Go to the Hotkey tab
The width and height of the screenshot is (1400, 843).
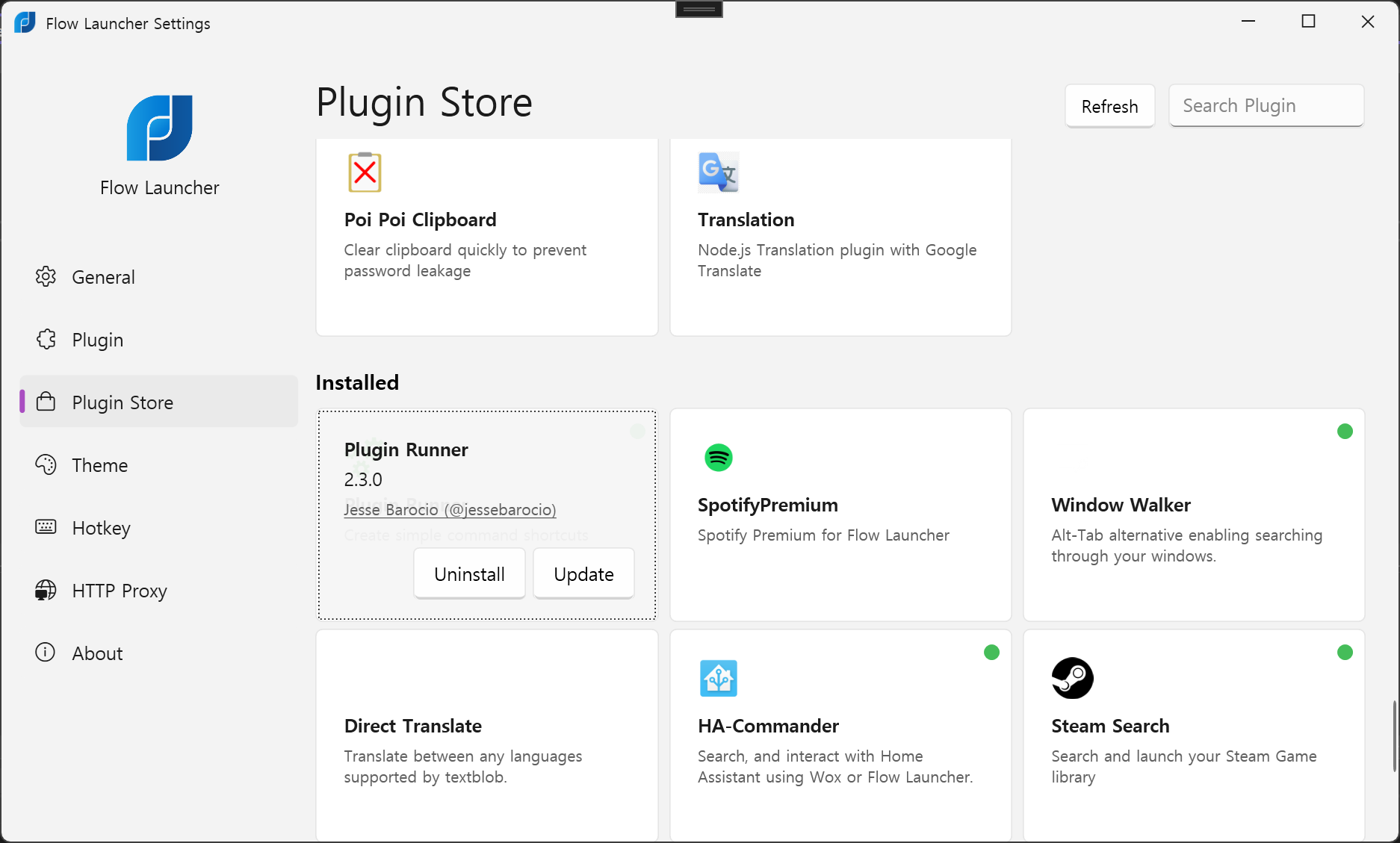pos(158,528)
